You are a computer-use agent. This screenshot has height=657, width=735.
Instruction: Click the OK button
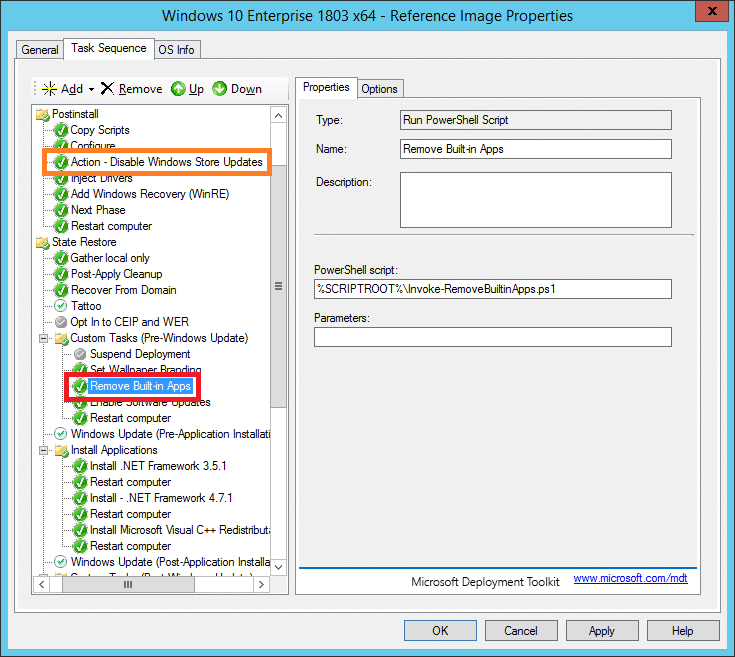(x=440, y=631)
